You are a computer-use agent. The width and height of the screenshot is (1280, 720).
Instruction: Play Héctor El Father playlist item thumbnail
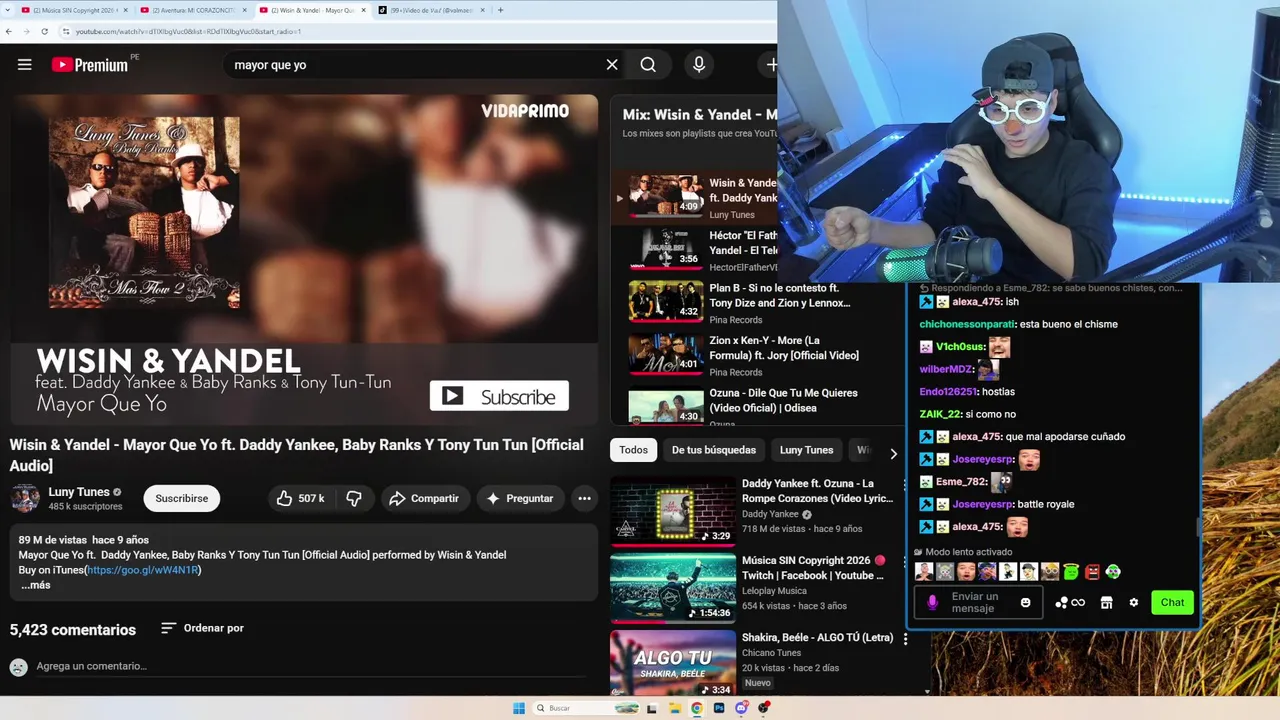click(666, 248)
